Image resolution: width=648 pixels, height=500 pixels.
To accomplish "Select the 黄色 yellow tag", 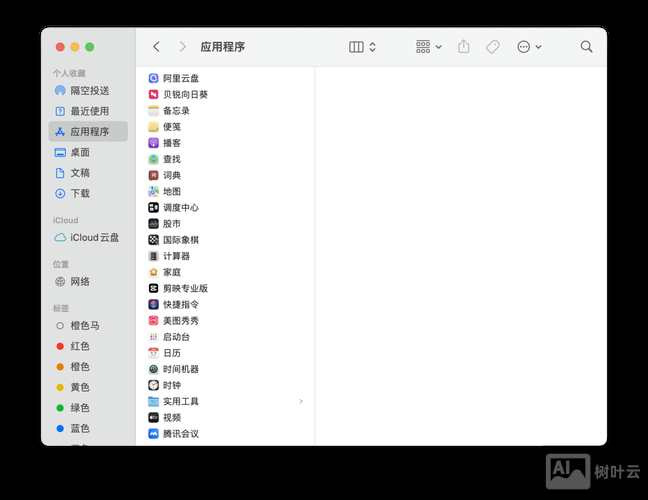I will coord(88,387).
